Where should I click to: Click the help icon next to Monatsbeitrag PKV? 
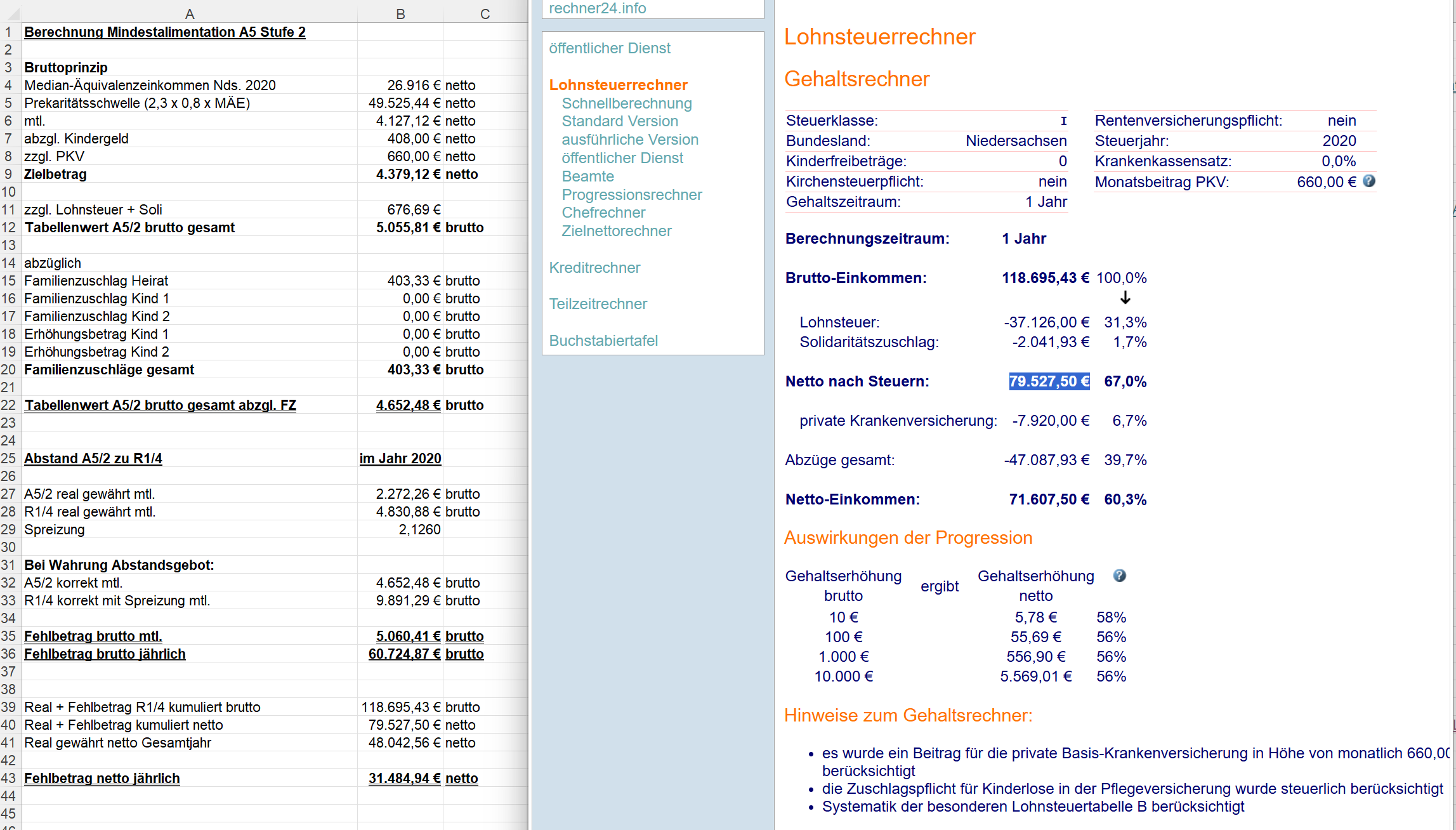click(x=1369, y=181)
